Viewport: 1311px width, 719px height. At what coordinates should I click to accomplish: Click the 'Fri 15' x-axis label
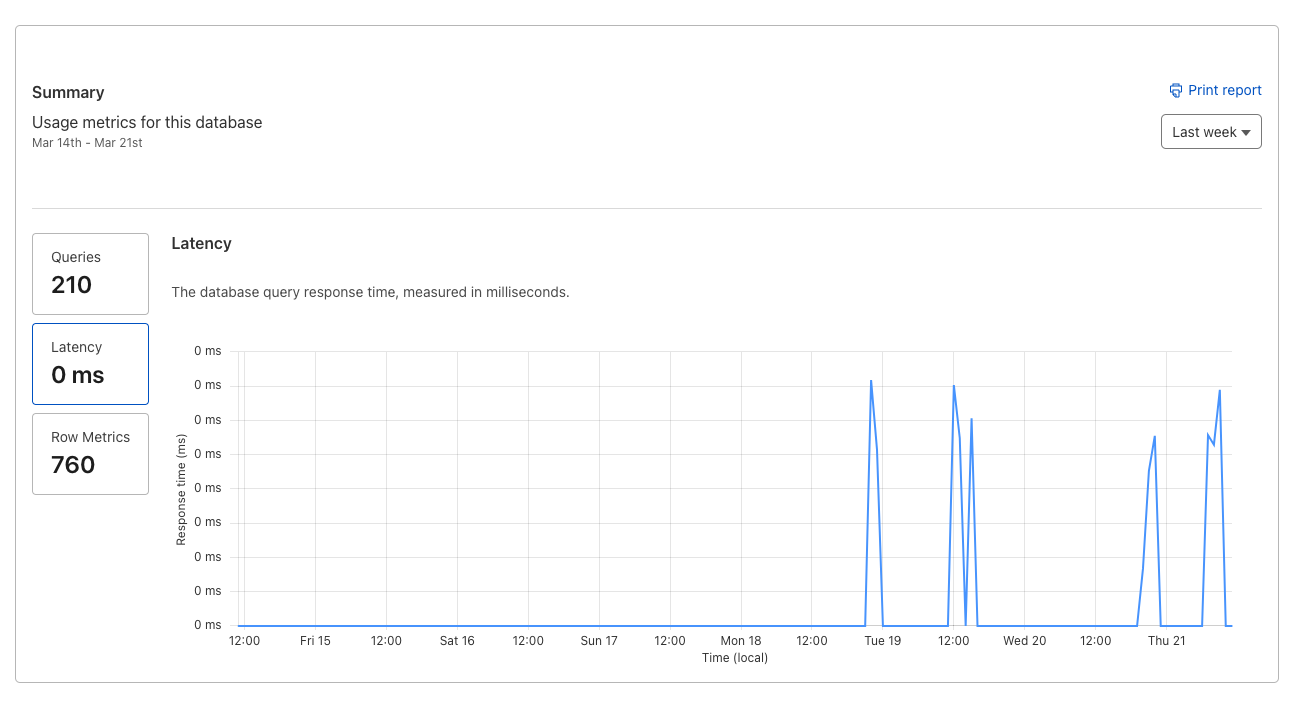click(x=315, y=641)
